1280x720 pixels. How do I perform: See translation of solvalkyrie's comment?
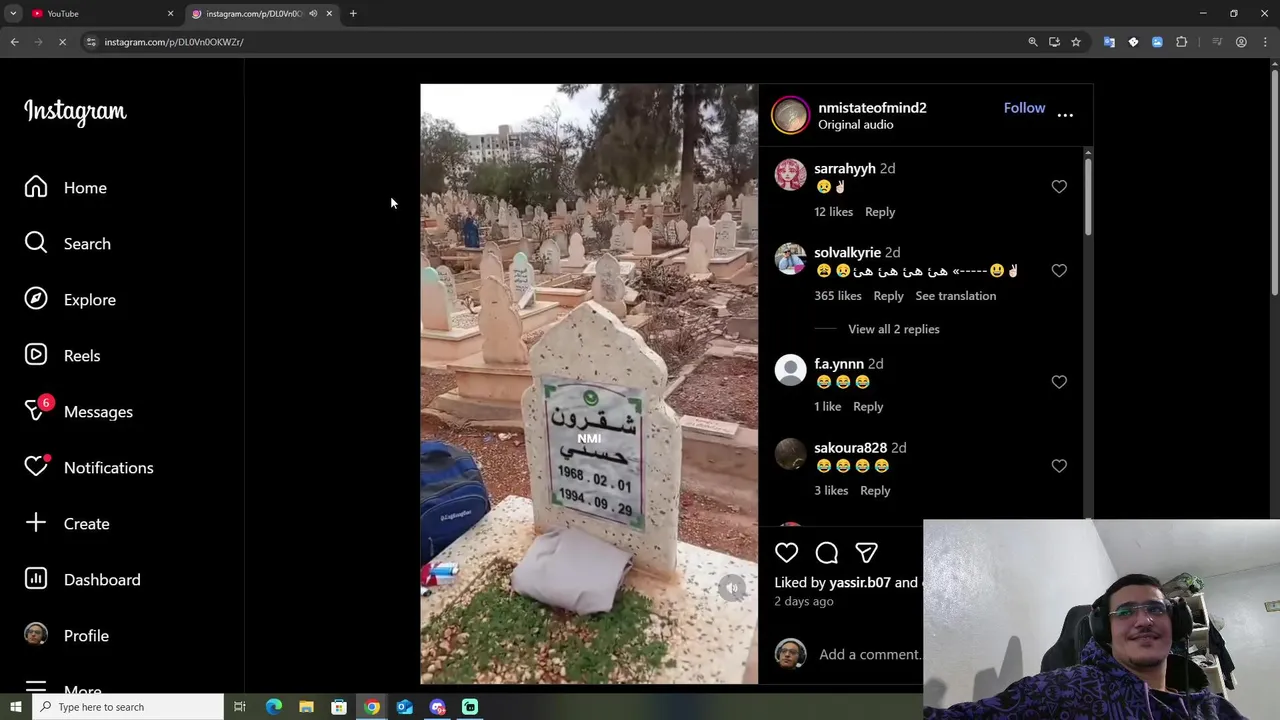pyautogui.click(x=956, y=296)
